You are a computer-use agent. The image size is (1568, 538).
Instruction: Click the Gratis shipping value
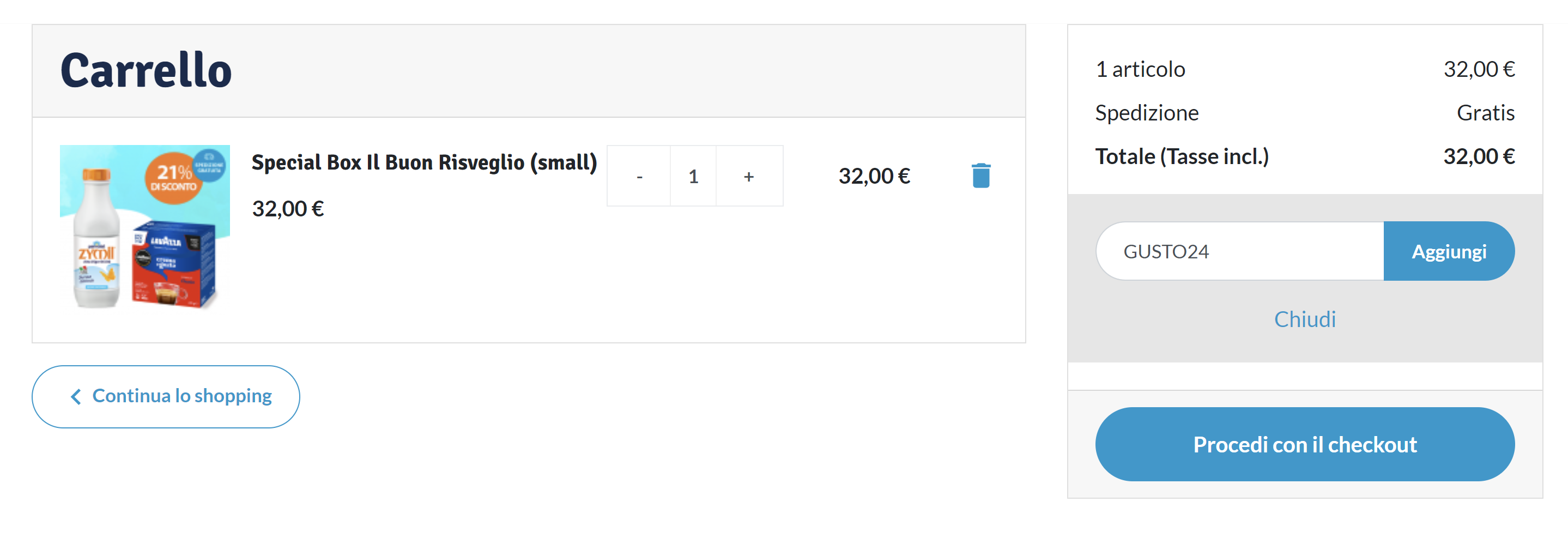point(1485,113)
